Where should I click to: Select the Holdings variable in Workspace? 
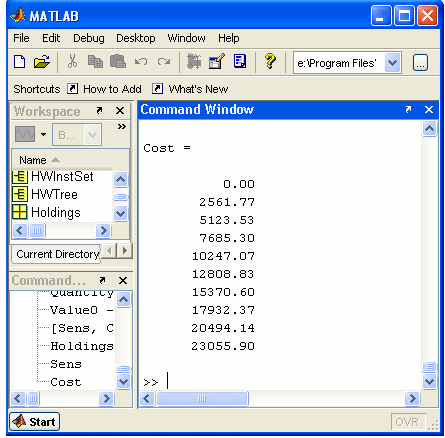56,213
